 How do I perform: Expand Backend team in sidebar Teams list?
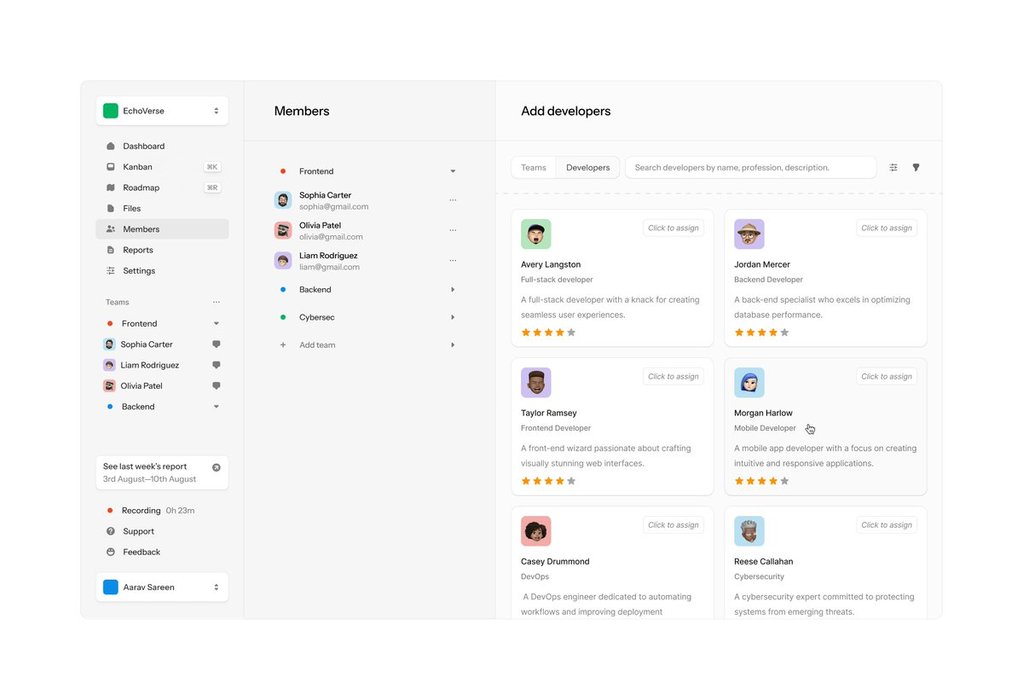(216, 406)
